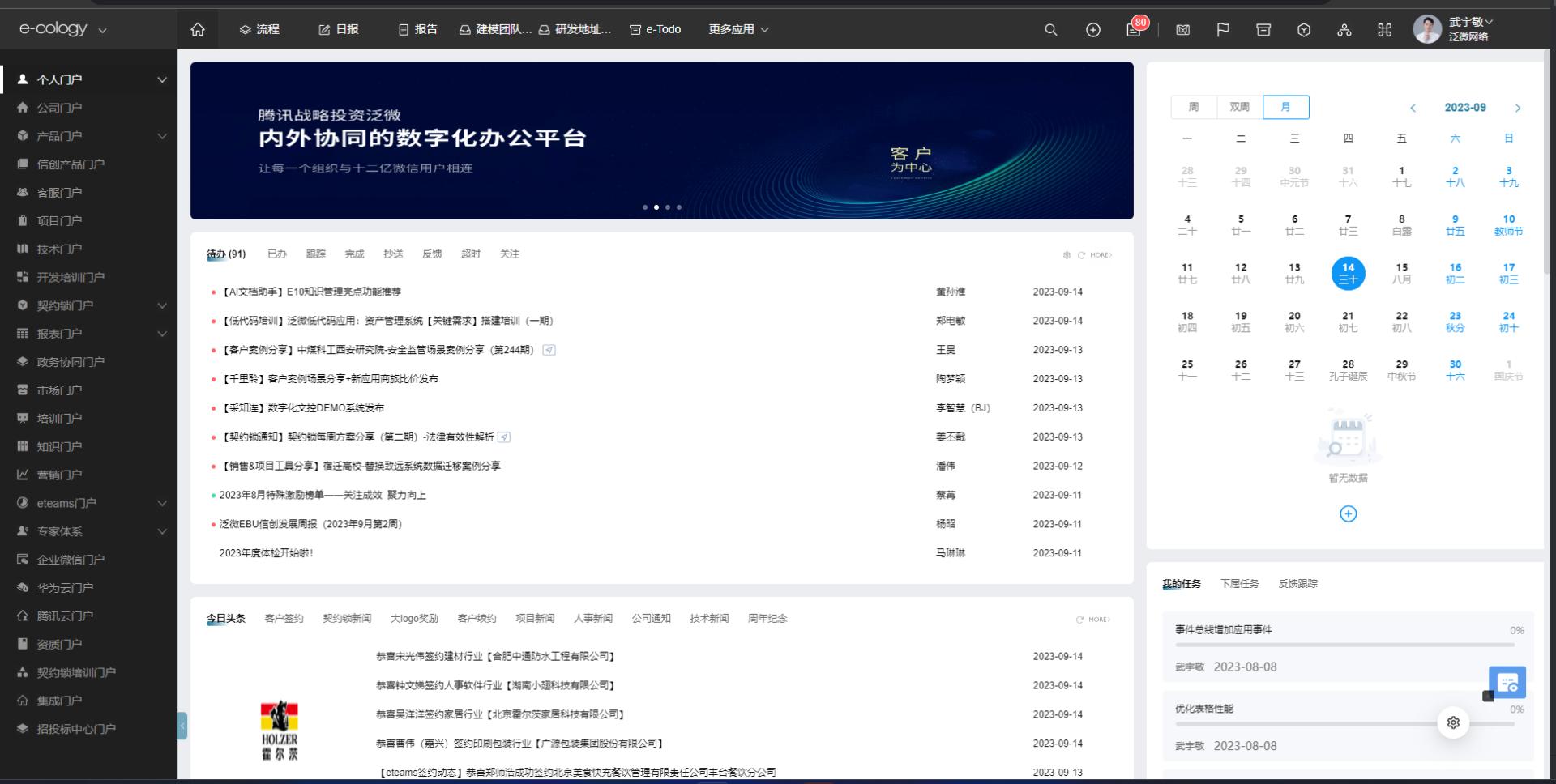Expand 契约锁门户 sidebar chevron
The width and height of the screenshot is (1556, 784).
point(162,305)
